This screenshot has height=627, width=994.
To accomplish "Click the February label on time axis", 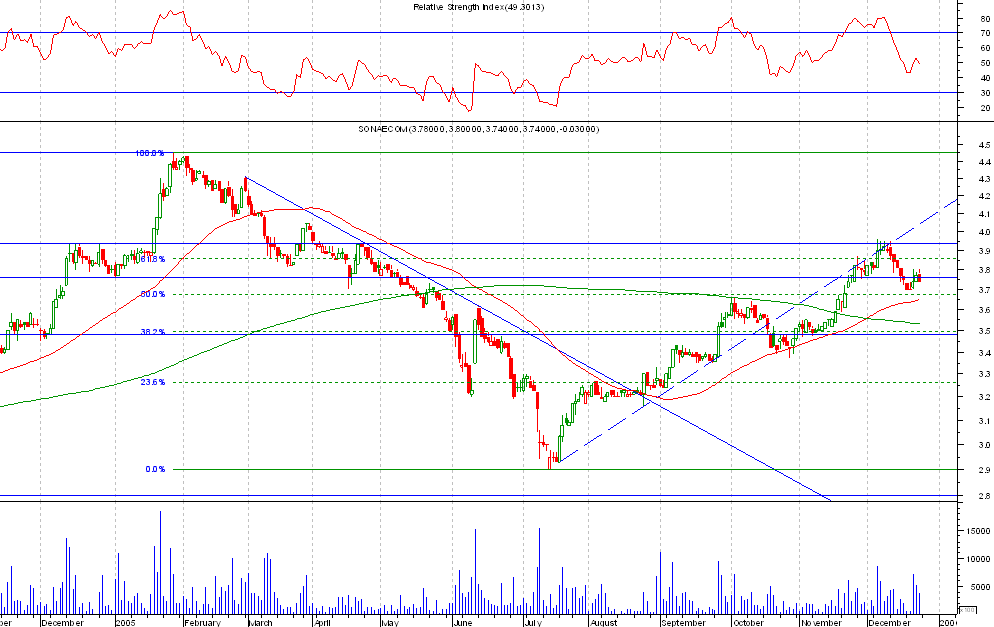I will 202,623.
